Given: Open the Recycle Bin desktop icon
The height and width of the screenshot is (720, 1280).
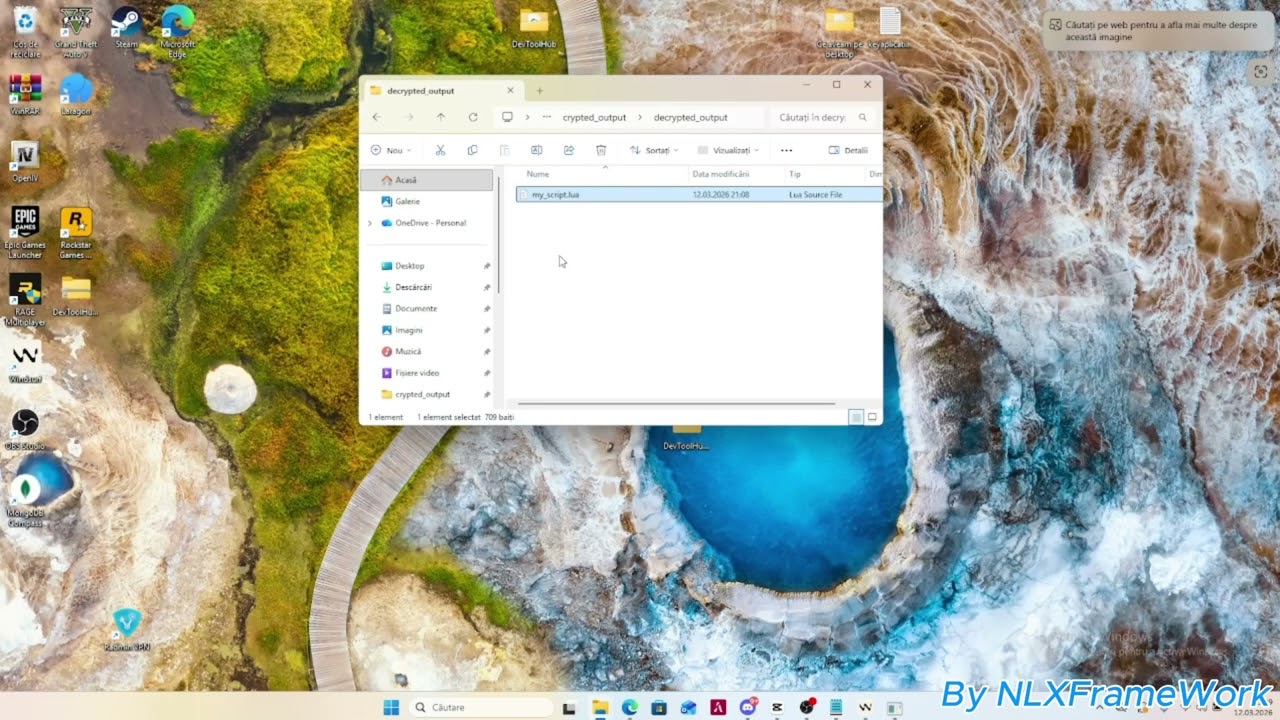Looking at the screenshot, I should [x=25, y=31].
